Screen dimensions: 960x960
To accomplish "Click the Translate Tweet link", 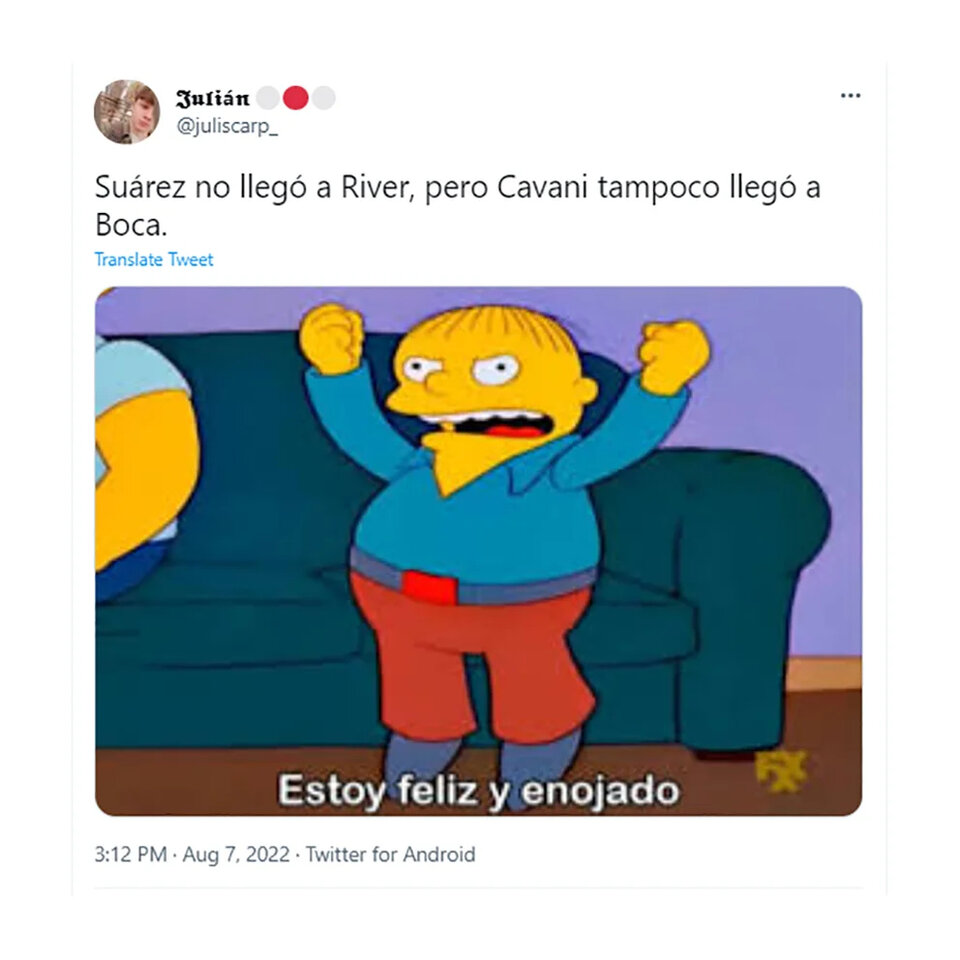I will point(154,260).
